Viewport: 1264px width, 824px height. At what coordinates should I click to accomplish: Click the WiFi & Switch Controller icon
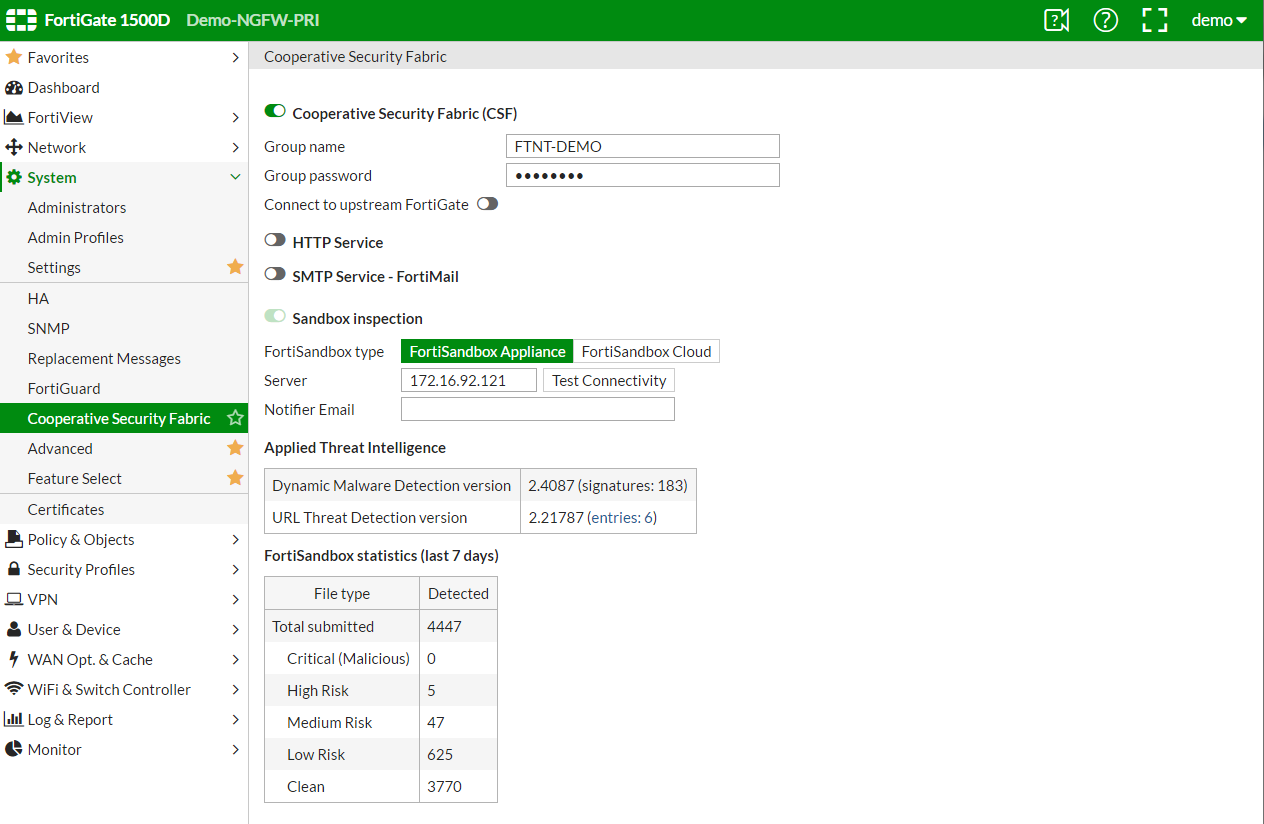(13, 689)
